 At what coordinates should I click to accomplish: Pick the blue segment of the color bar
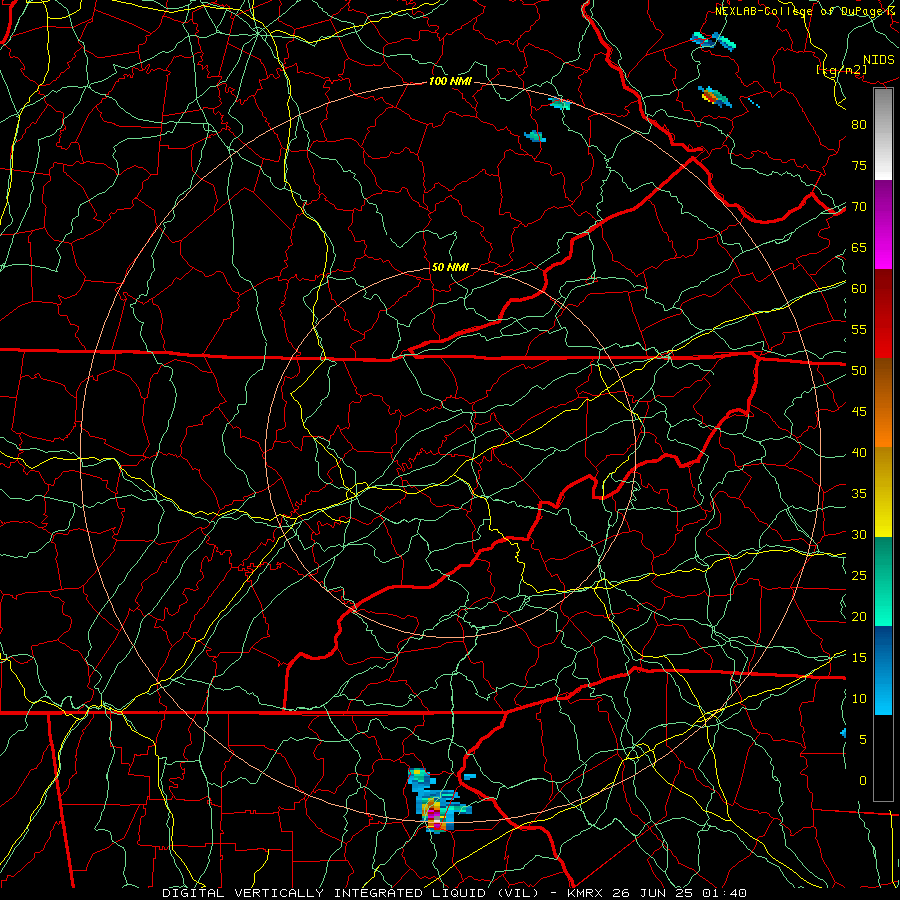883,670
